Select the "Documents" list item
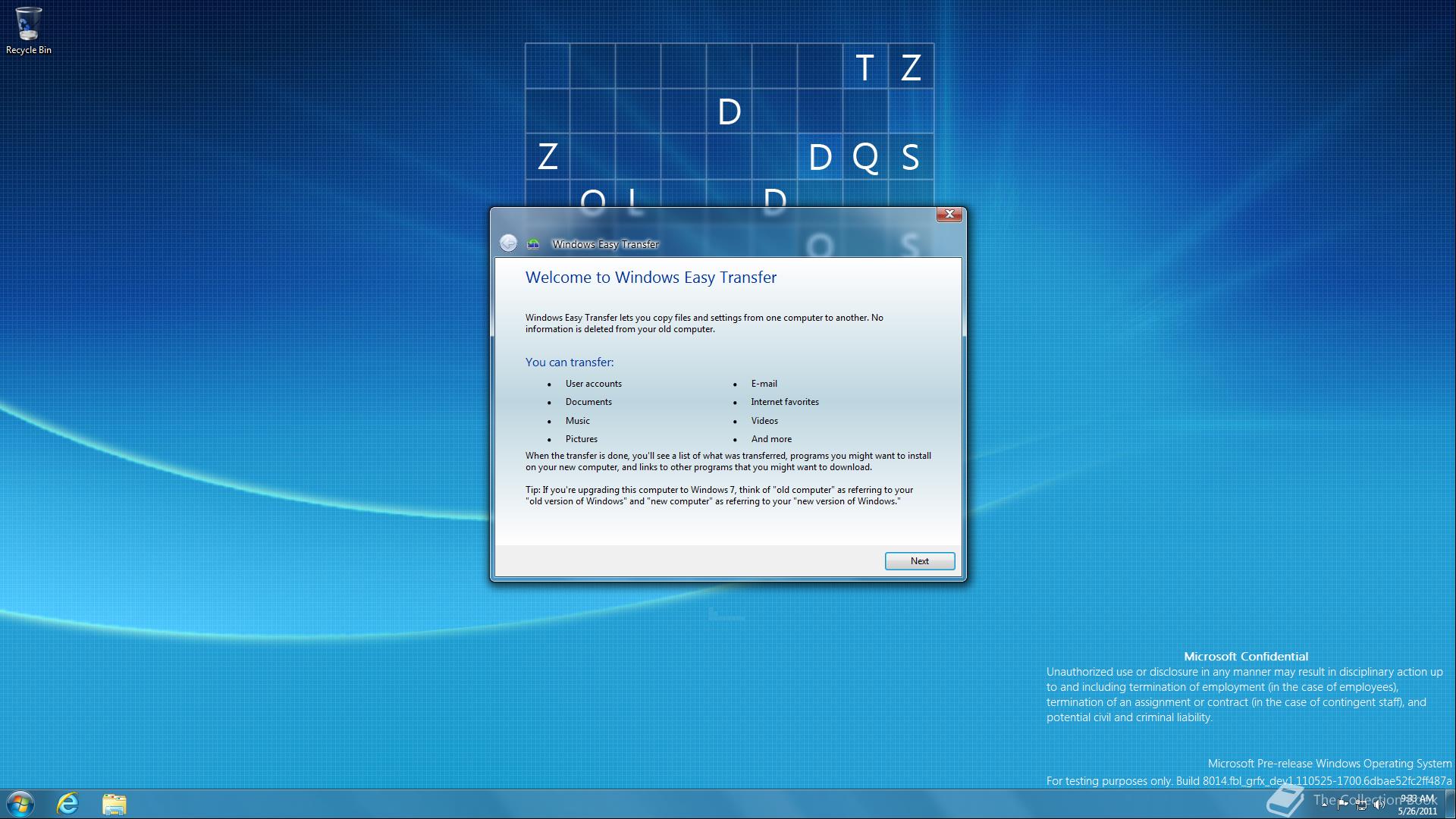The height and width of the screenshot is (819, 1456). pyautogui.click(x=588, y=402)
